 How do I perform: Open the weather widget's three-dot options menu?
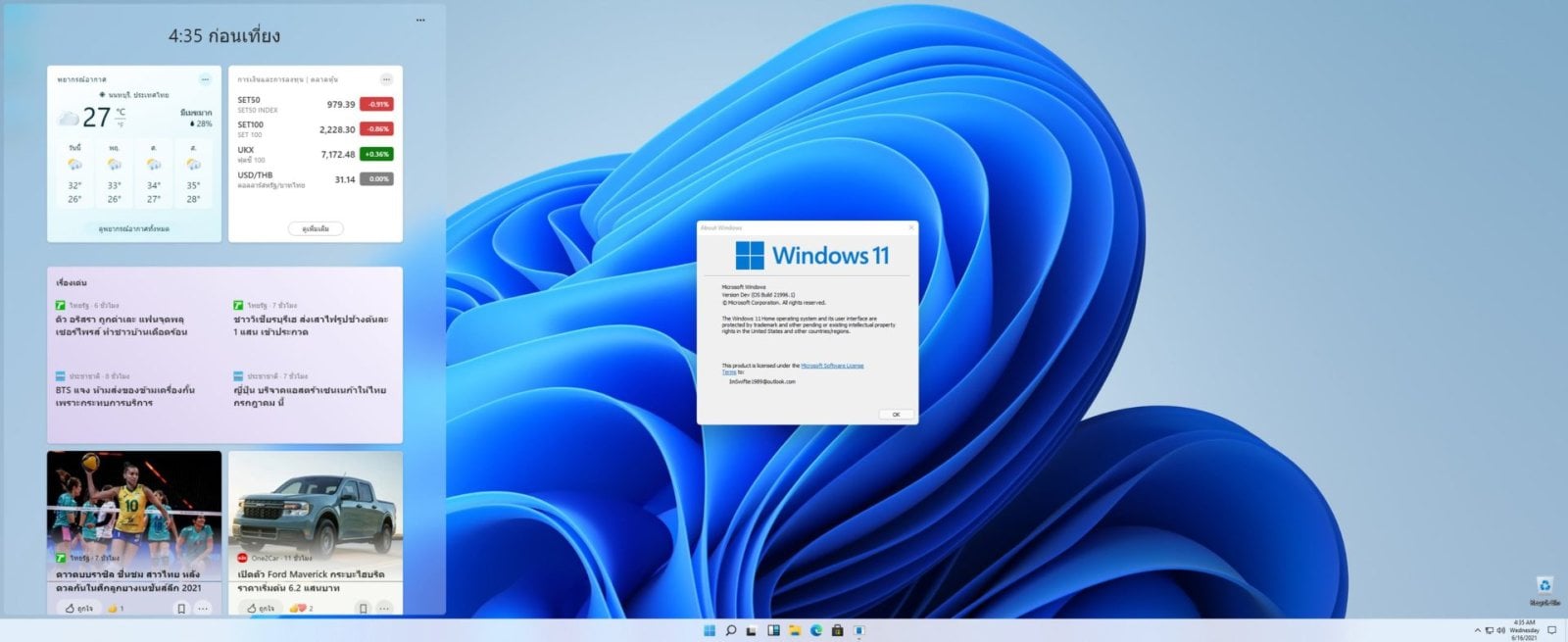[205, 79]
